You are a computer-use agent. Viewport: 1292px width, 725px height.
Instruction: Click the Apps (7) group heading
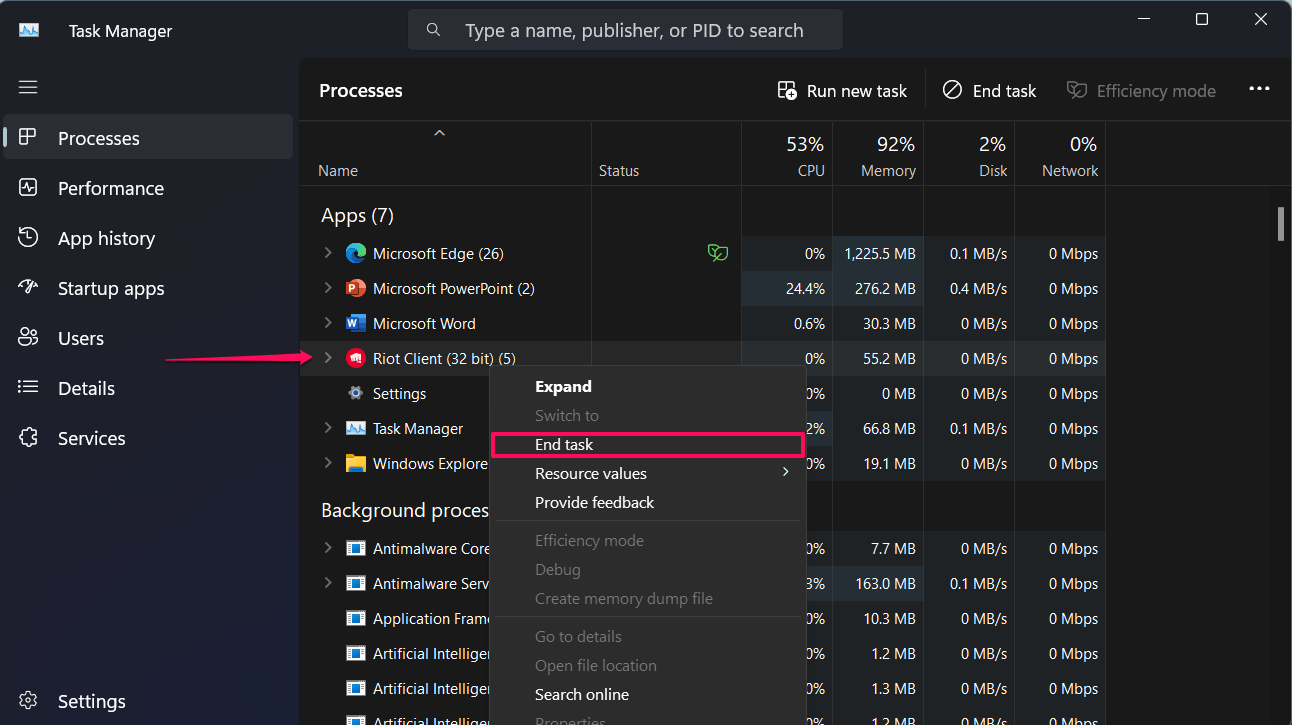[x=357, y=215]
